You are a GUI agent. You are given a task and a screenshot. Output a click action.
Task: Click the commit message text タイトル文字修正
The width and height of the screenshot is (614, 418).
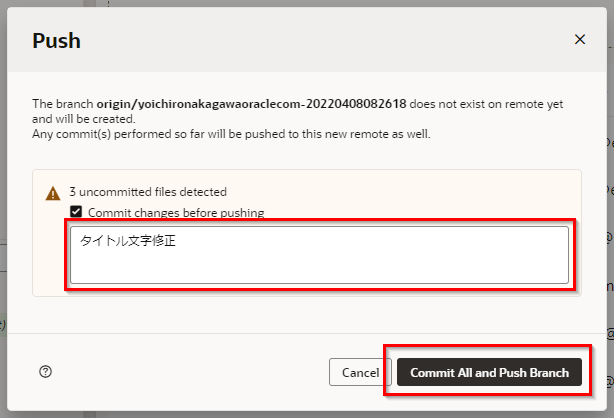(128, 241)
